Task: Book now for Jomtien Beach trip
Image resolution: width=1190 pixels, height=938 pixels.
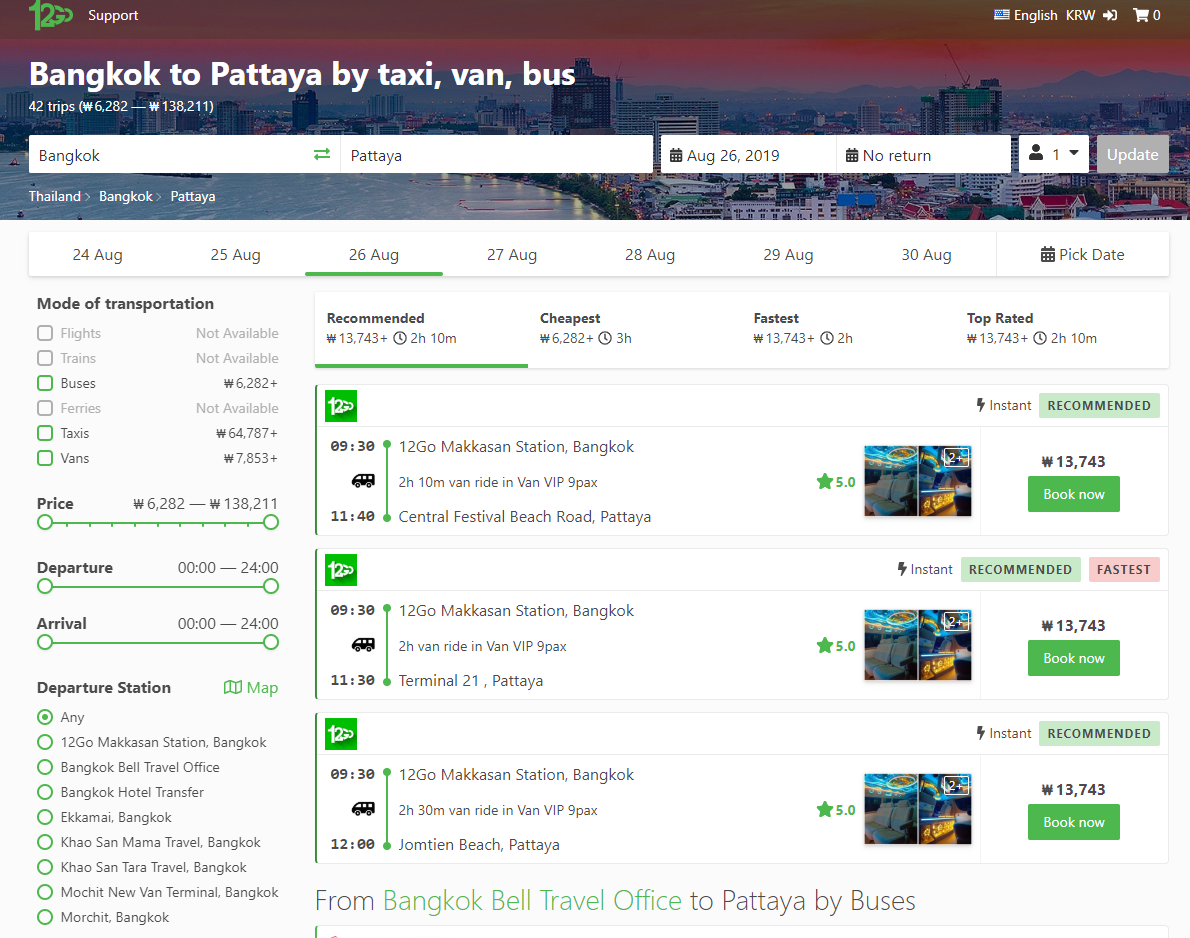Action: (1074, 822)
